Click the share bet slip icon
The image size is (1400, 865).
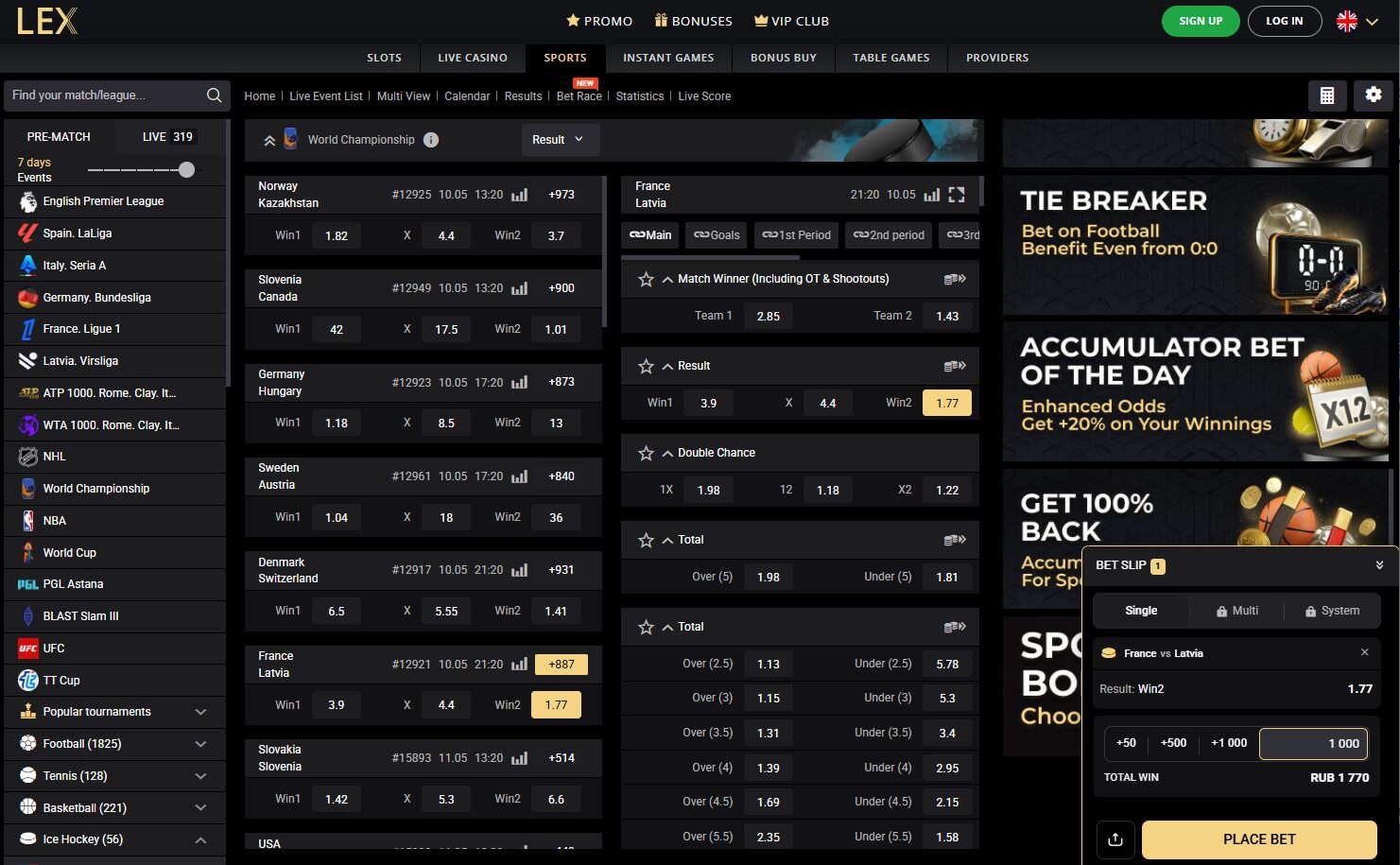point(1115,839)
